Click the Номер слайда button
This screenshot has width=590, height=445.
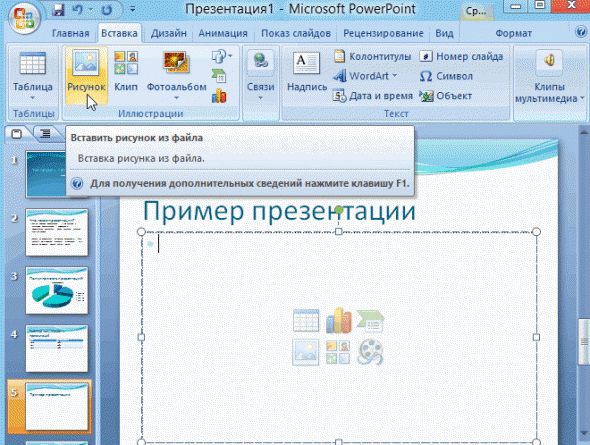pos(462,56)
